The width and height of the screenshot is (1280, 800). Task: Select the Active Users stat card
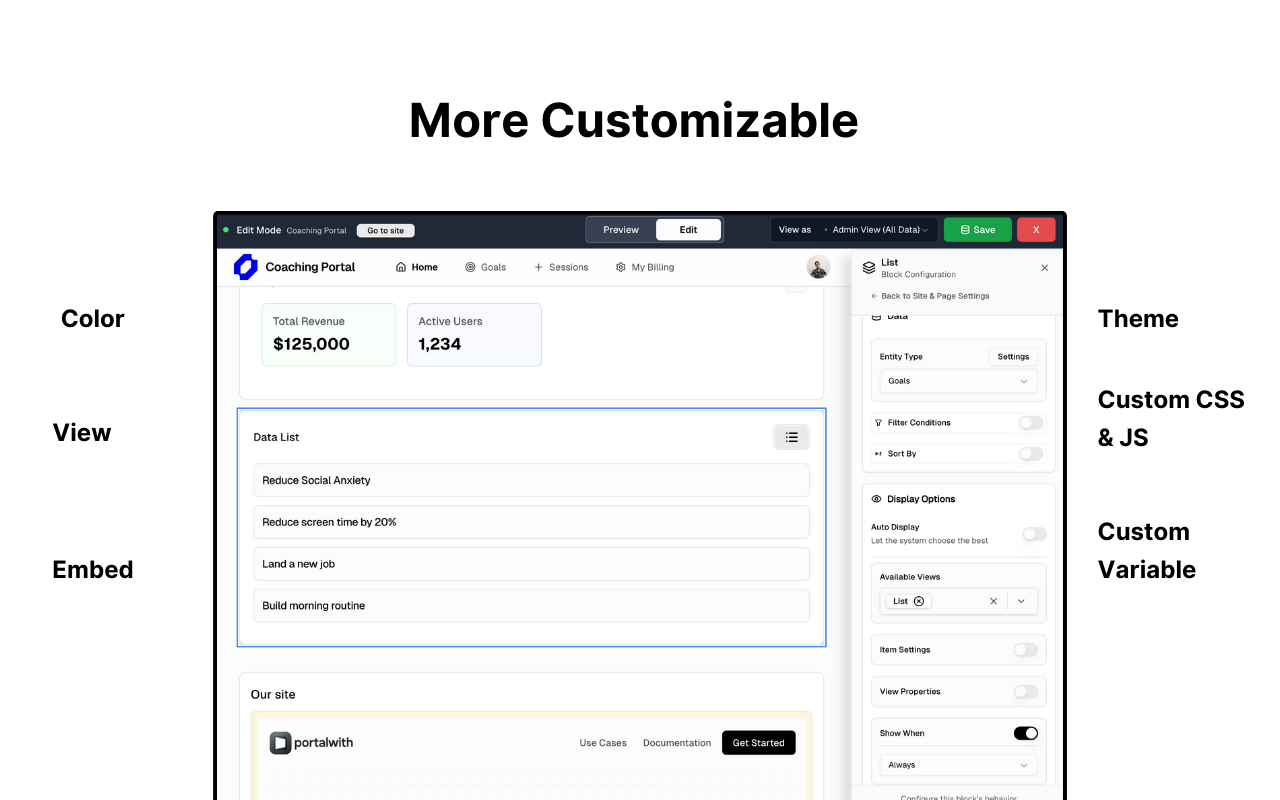tap(474, 335)
